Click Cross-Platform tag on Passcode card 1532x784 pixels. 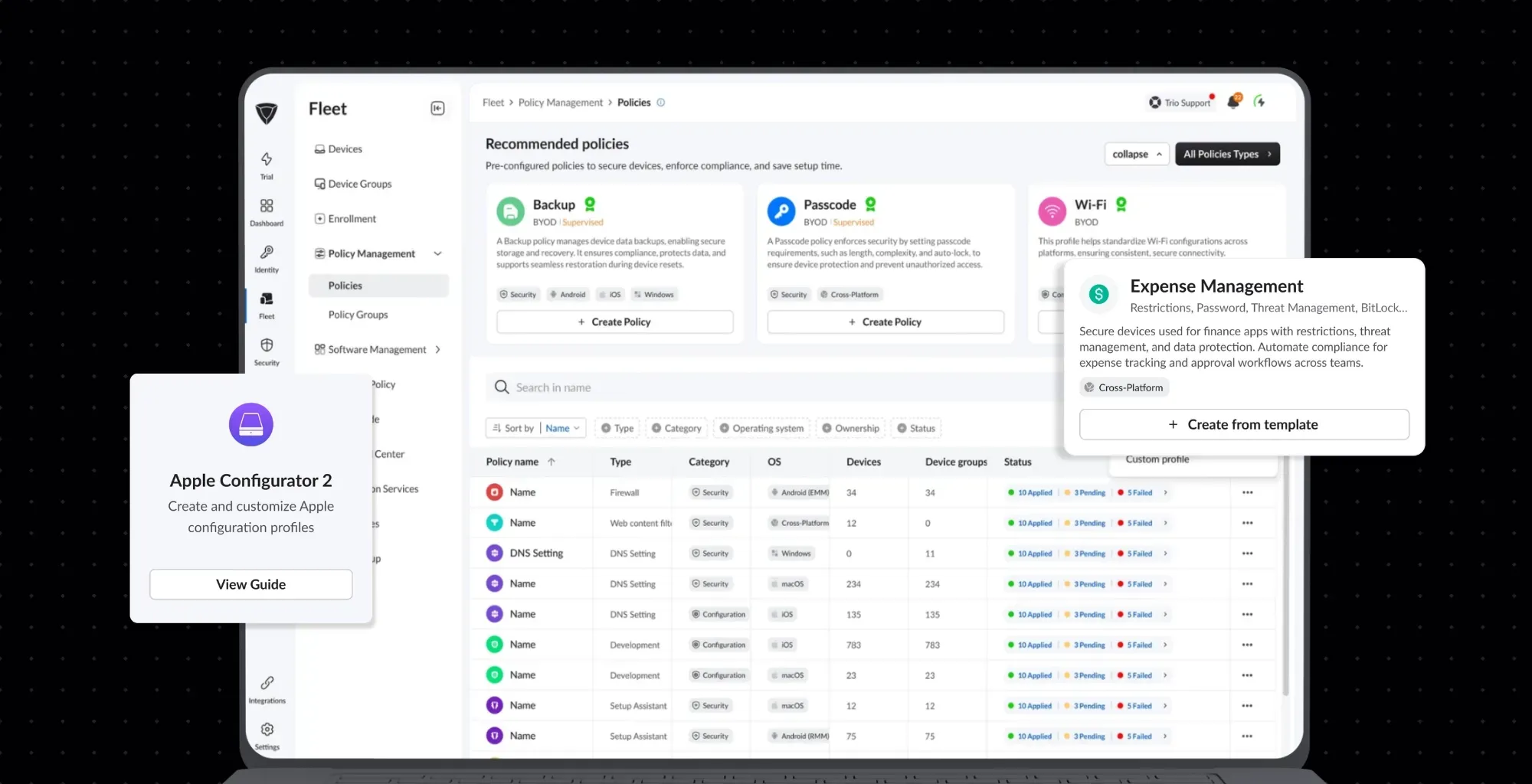pos(849,295)
